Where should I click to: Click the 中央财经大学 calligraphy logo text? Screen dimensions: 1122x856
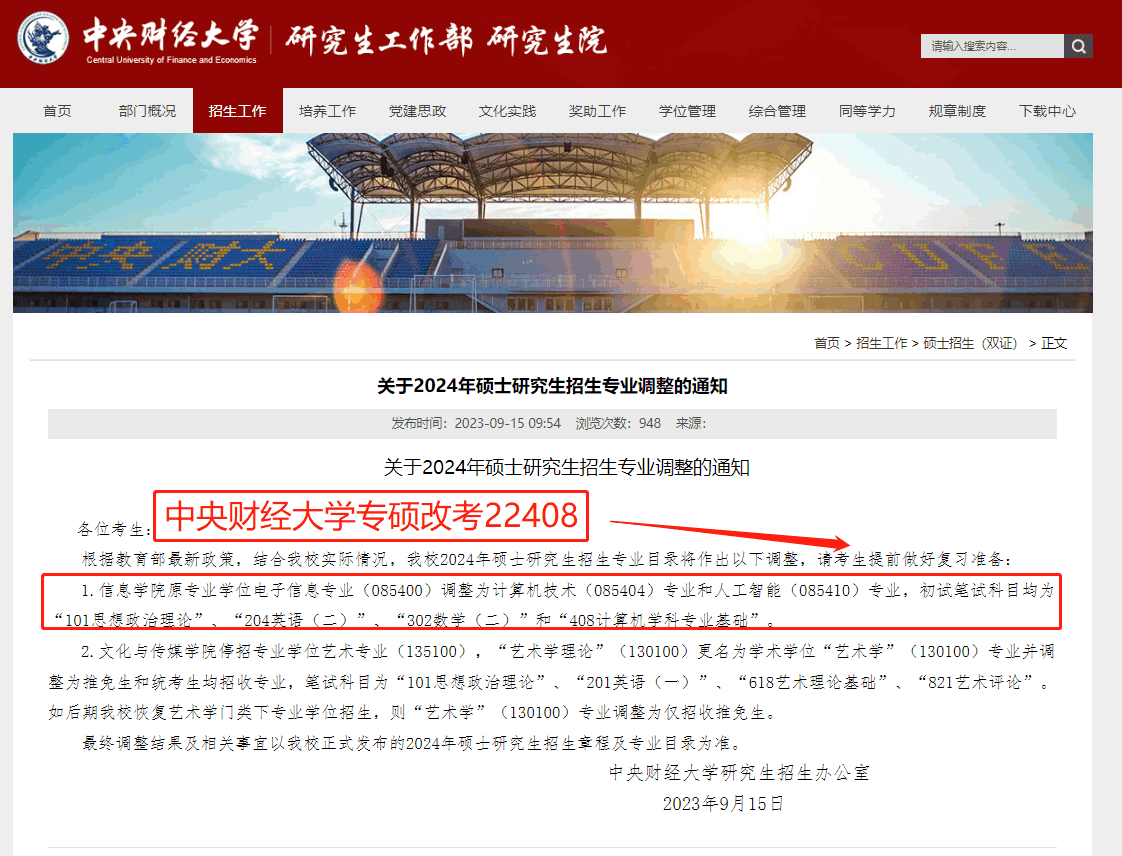click(171, 34)
